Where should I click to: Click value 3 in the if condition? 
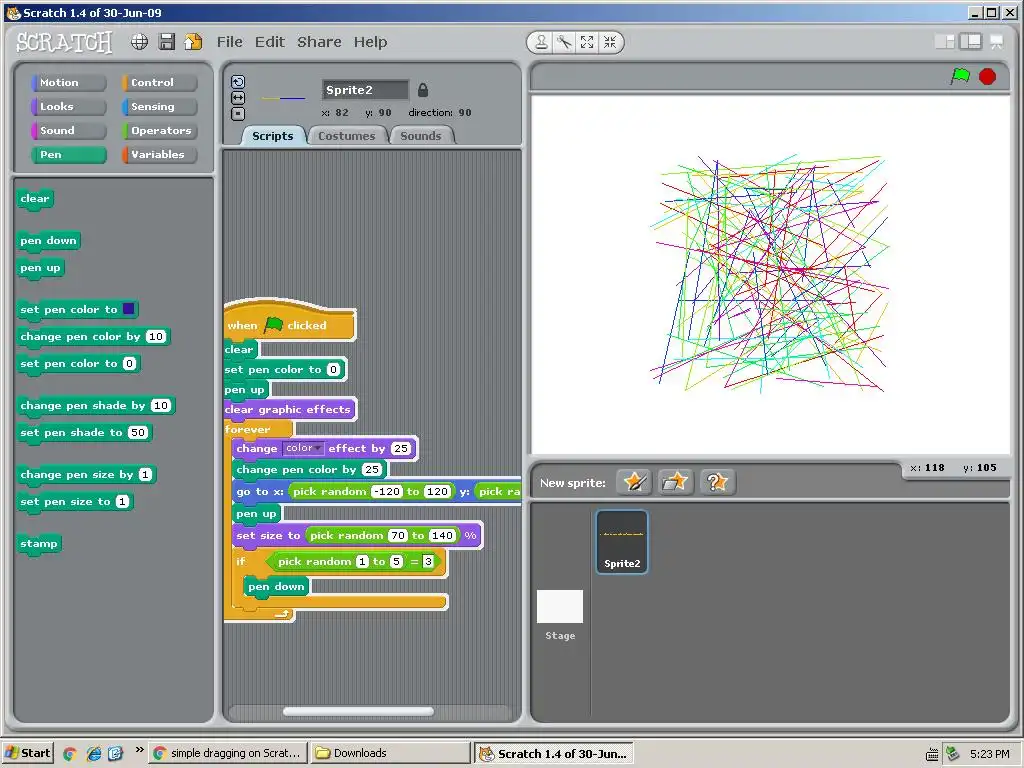click(x=428, y=561)
